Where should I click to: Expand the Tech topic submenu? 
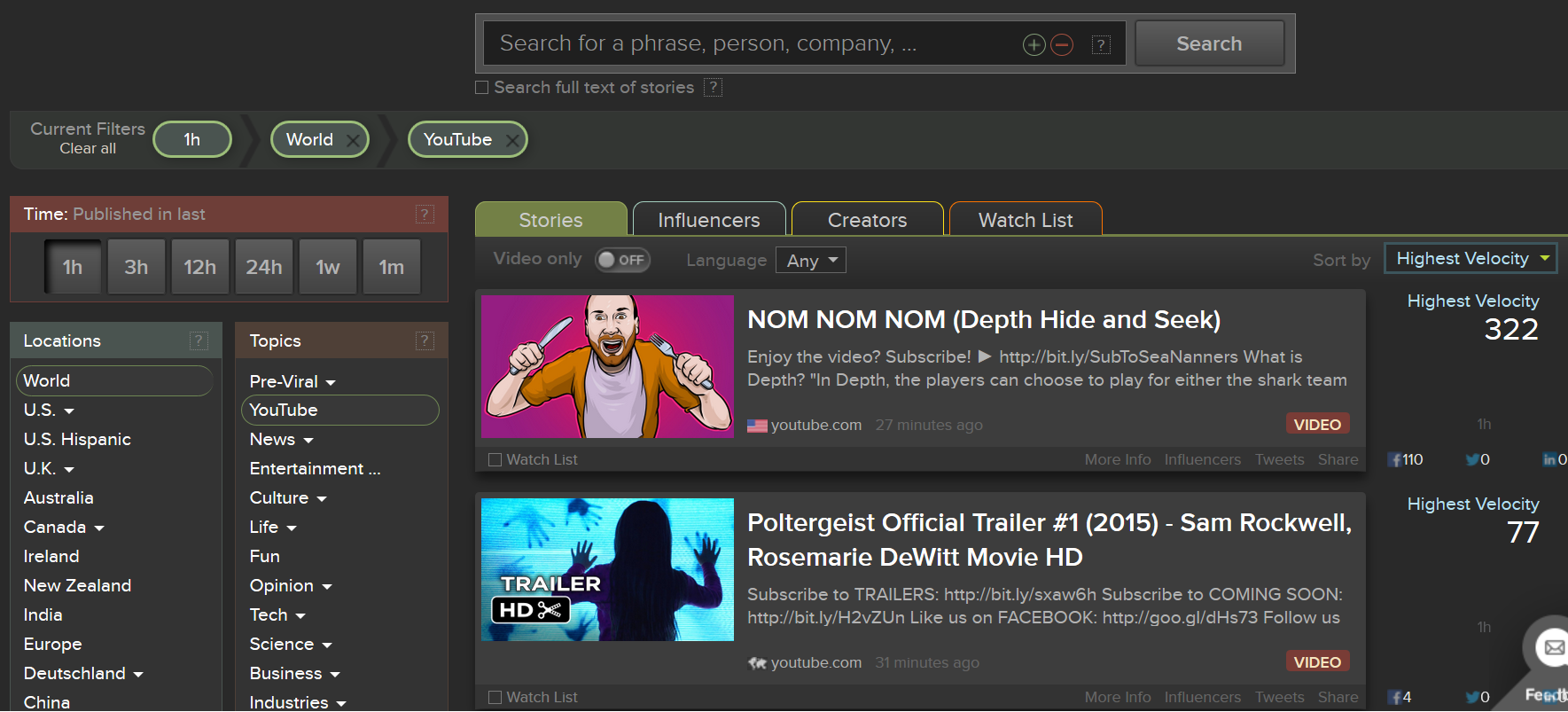coord(300,616)
